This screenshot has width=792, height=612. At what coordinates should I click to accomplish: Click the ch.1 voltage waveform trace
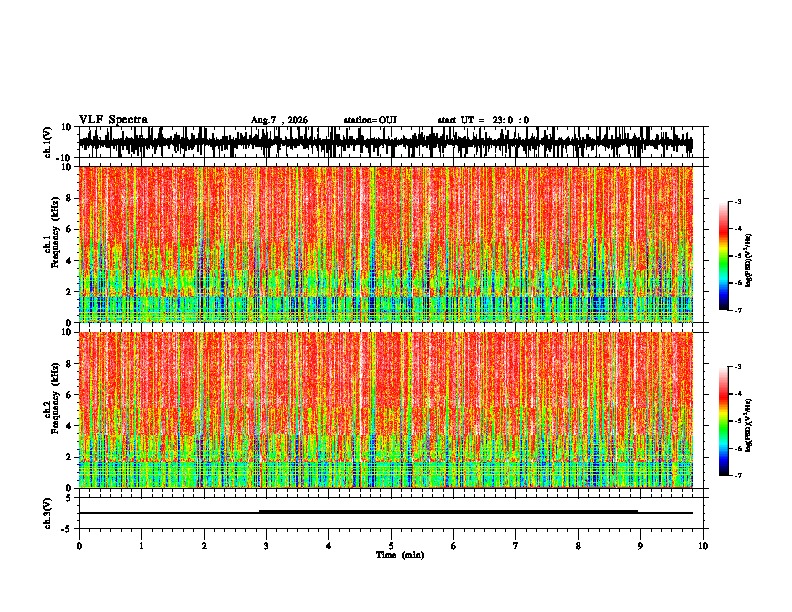(386, 142)
